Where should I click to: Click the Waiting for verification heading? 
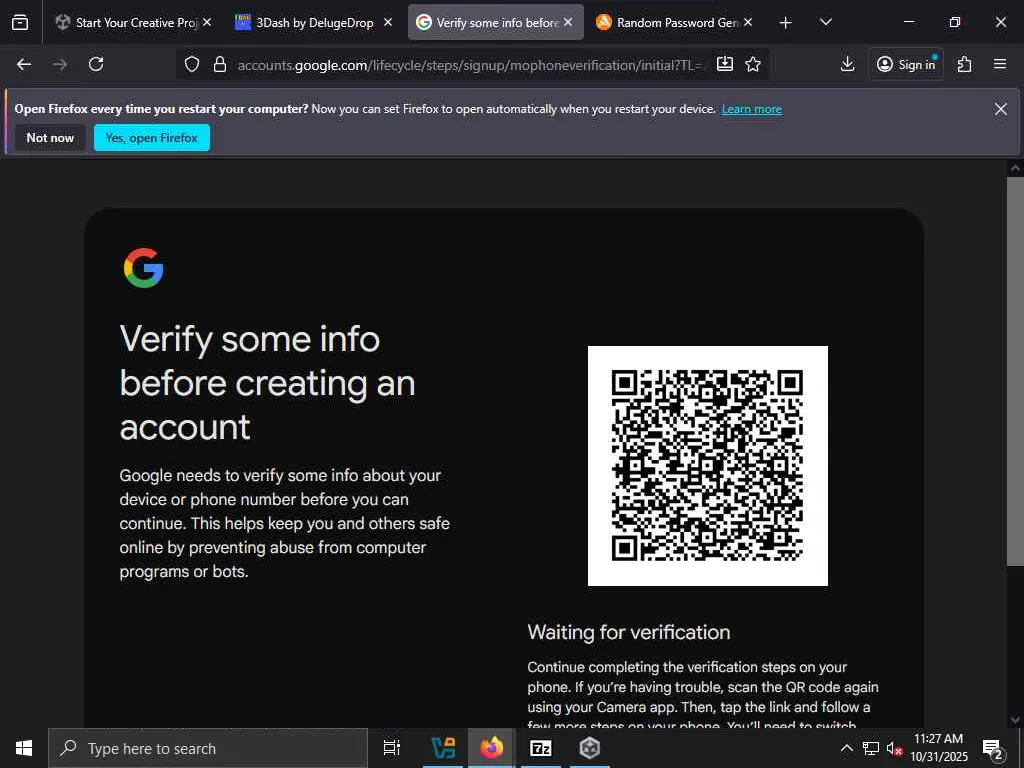[629, 632]
